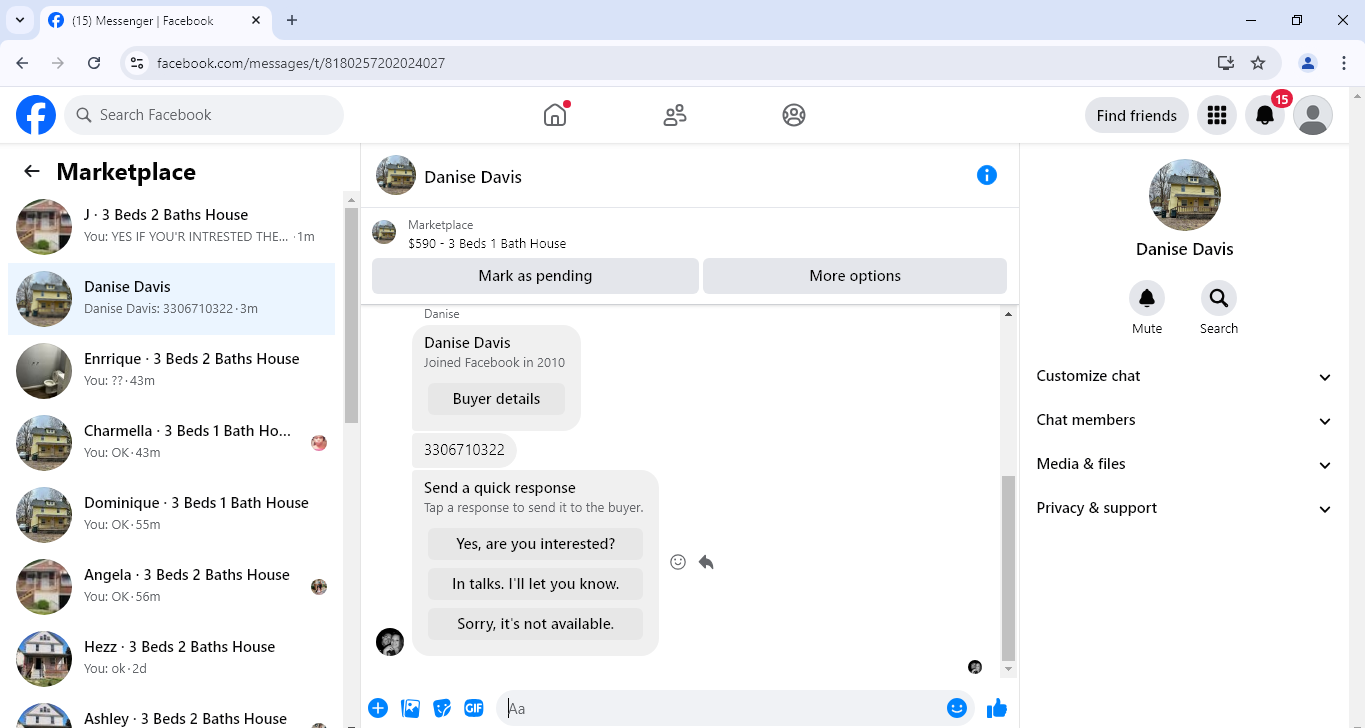
Task: Select the Danise Davis conversation in the list
Action: coord(172,298)
